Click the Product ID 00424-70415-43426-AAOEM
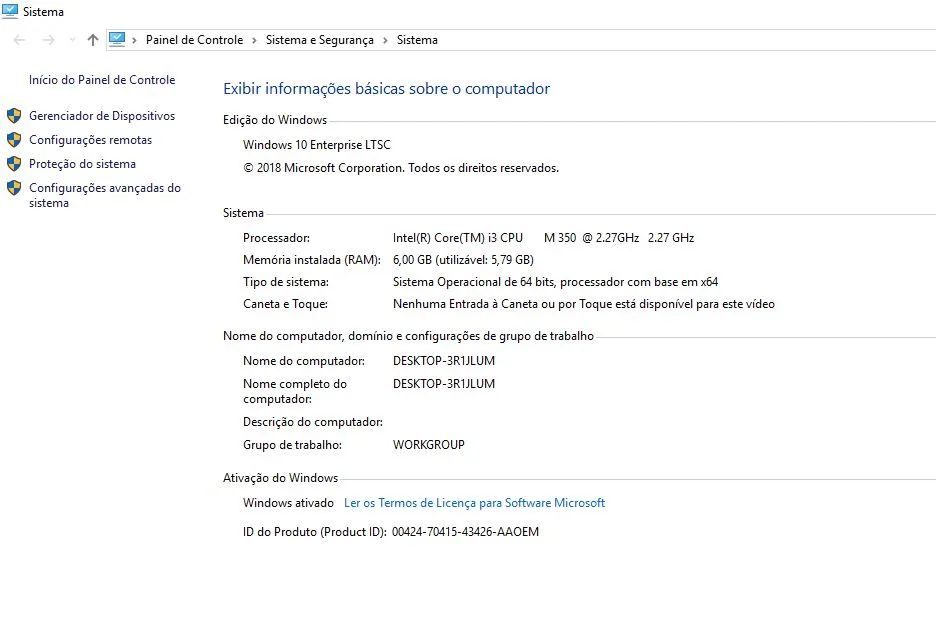936x640 pixels. tap(466, 531)
